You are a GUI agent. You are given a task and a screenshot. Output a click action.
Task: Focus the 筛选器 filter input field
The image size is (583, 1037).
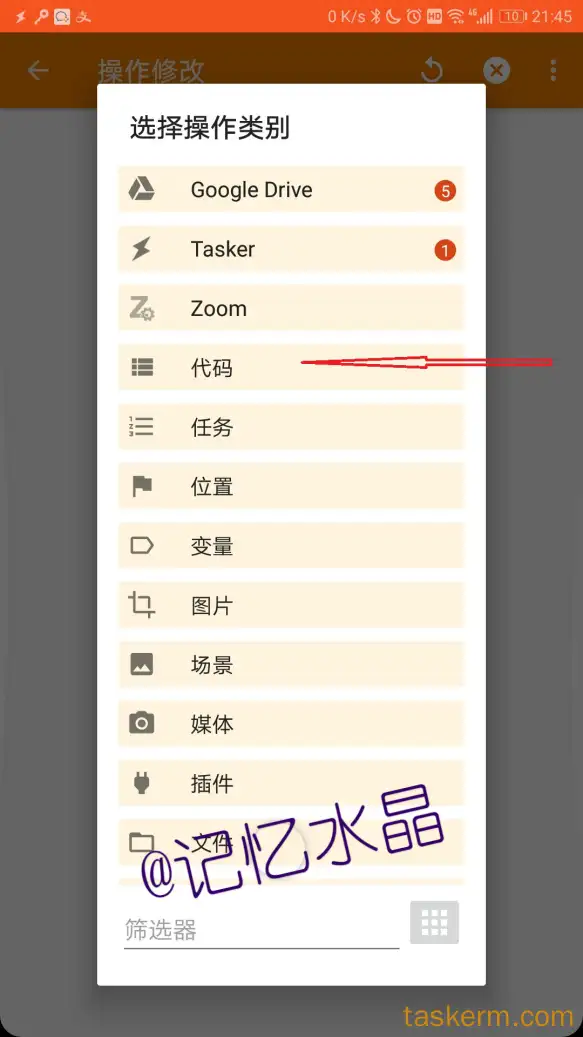click(262, 930)
